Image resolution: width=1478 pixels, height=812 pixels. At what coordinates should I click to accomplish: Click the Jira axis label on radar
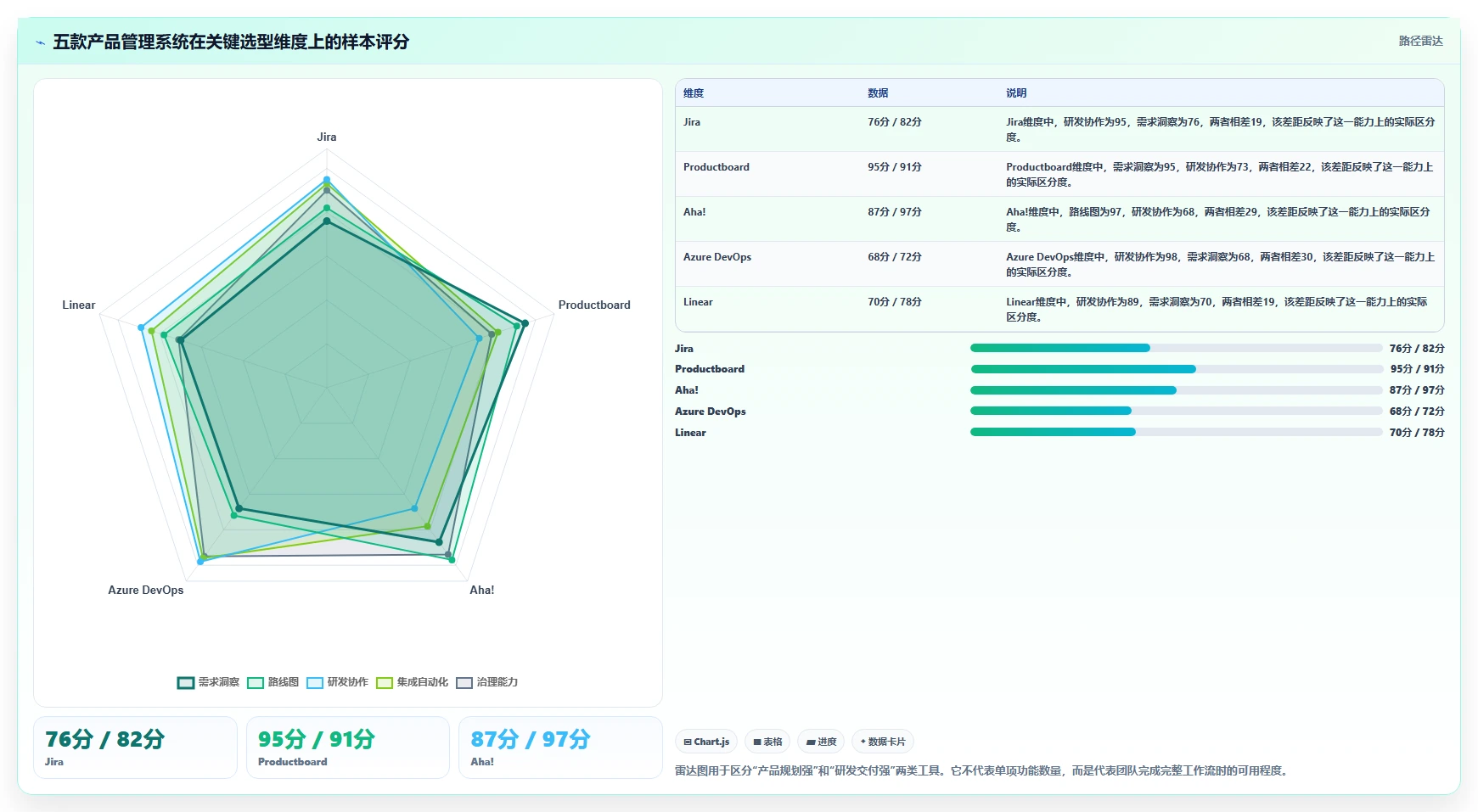pyautogui.click(x=327, y=137)
